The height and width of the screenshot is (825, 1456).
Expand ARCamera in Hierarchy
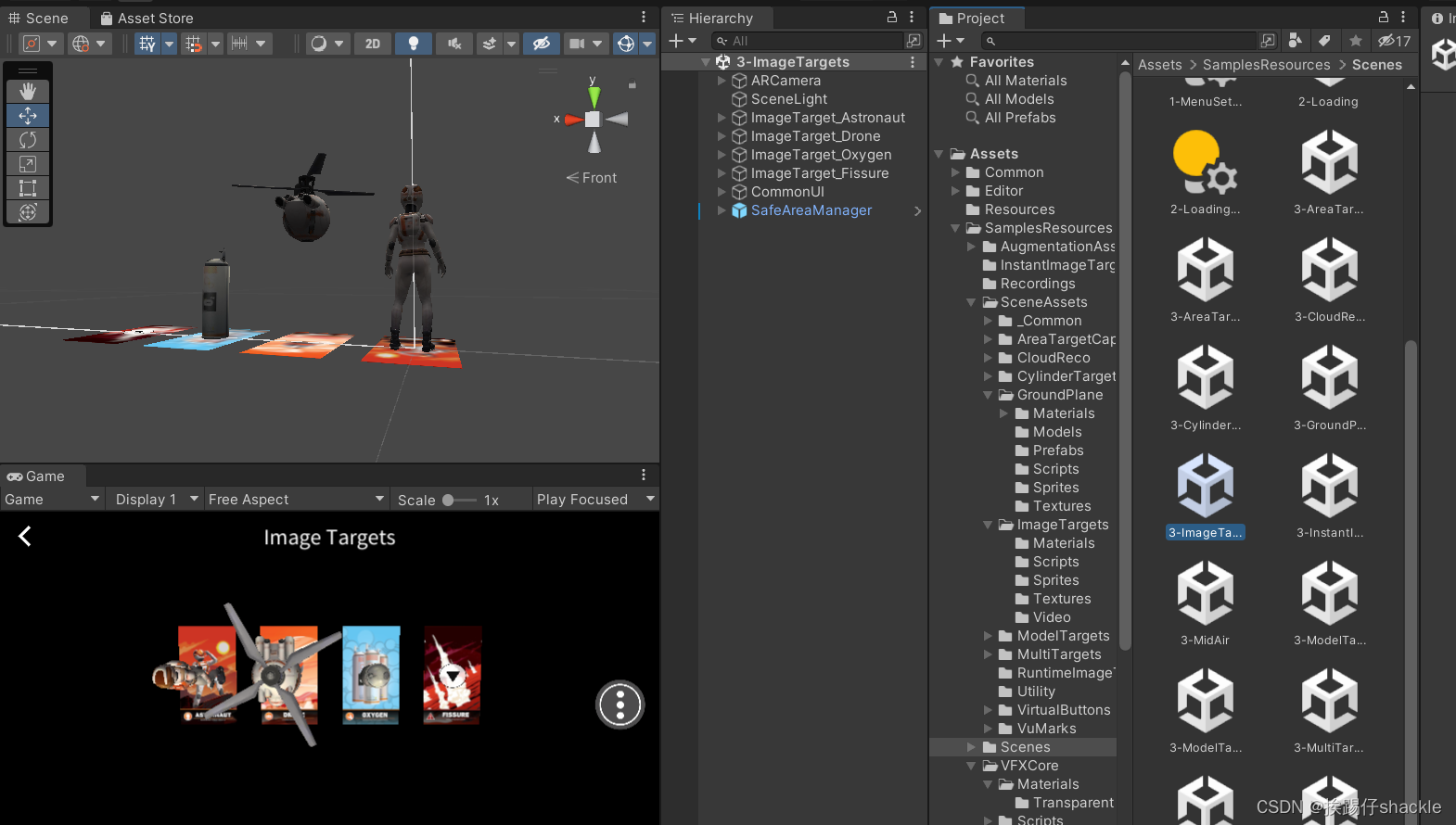722,81
